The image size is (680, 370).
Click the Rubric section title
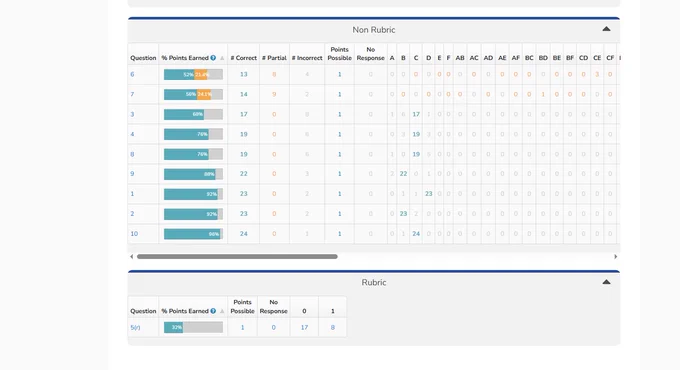[x=374, y=282]
